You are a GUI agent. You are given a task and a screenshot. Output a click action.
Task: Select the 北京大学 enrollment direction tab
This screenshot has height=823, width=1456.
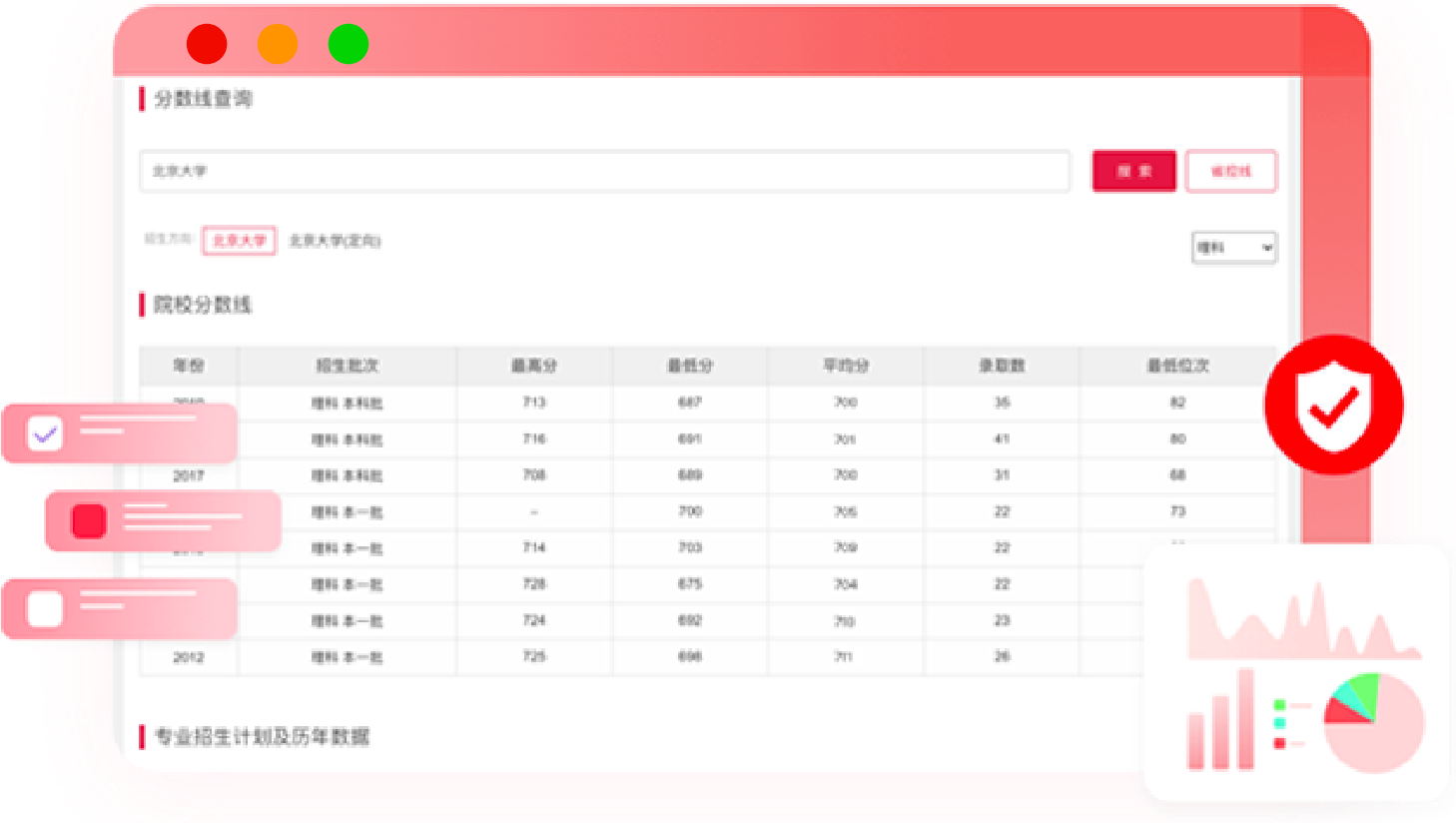click(x=239, y=241)
